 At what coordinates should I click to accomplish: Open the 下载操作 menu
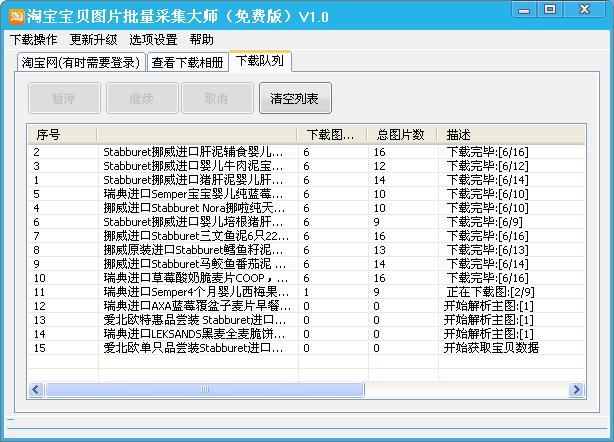point(34,40)
